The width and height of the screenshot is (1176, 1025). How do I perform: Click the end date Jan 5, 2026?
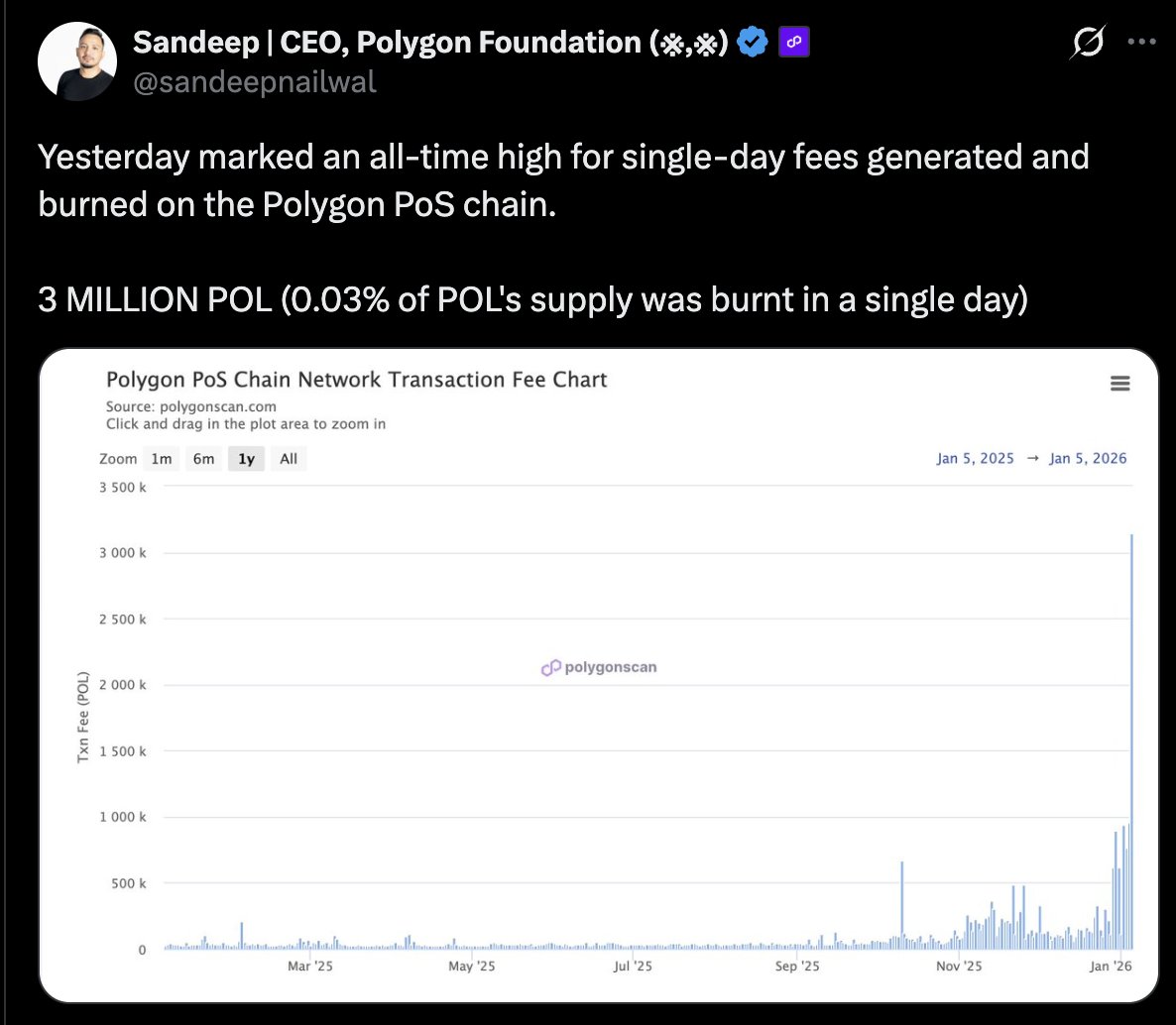1088,458
